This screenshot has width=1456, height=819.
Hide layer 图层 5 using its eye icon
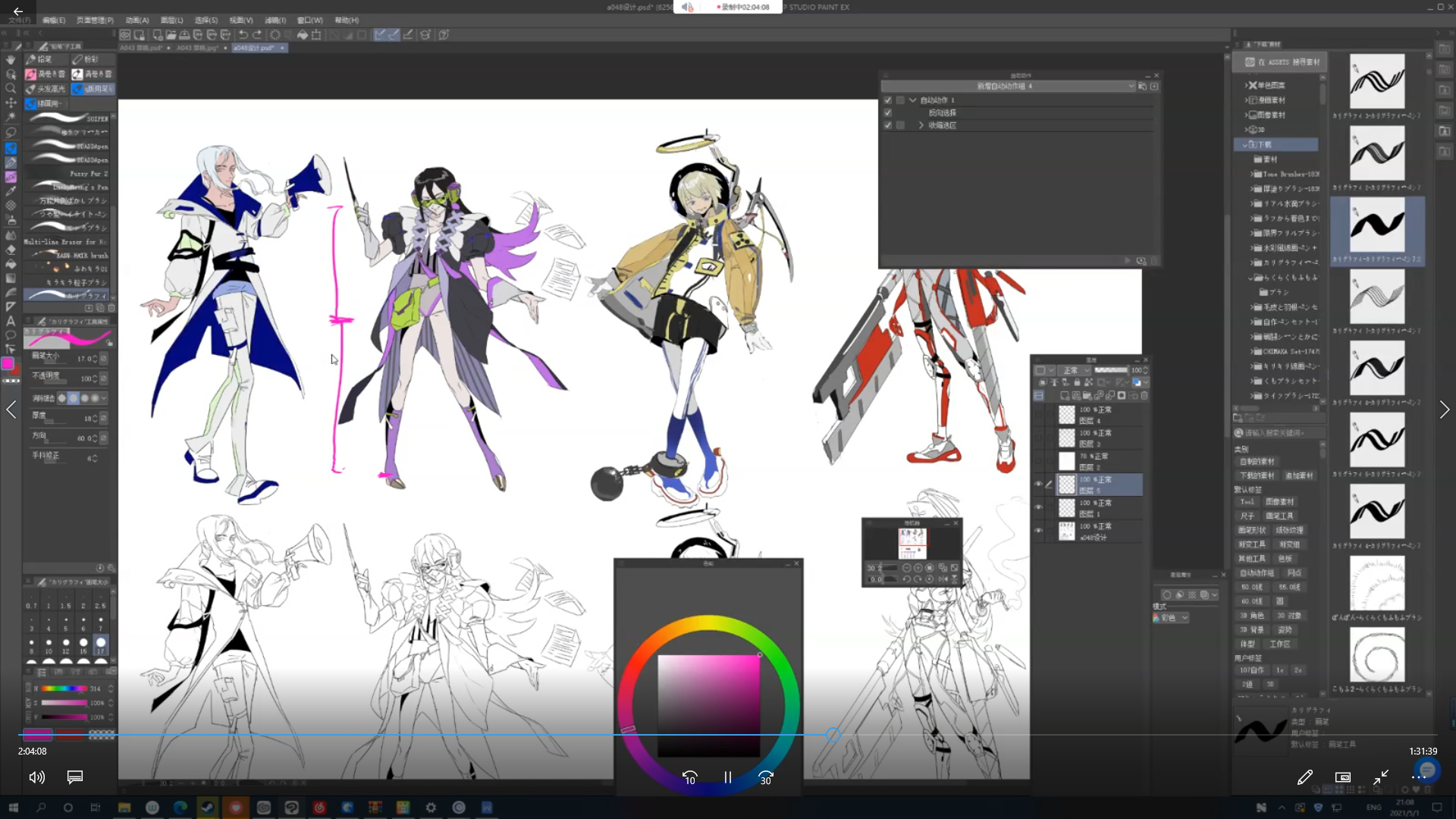[1038, 485]
